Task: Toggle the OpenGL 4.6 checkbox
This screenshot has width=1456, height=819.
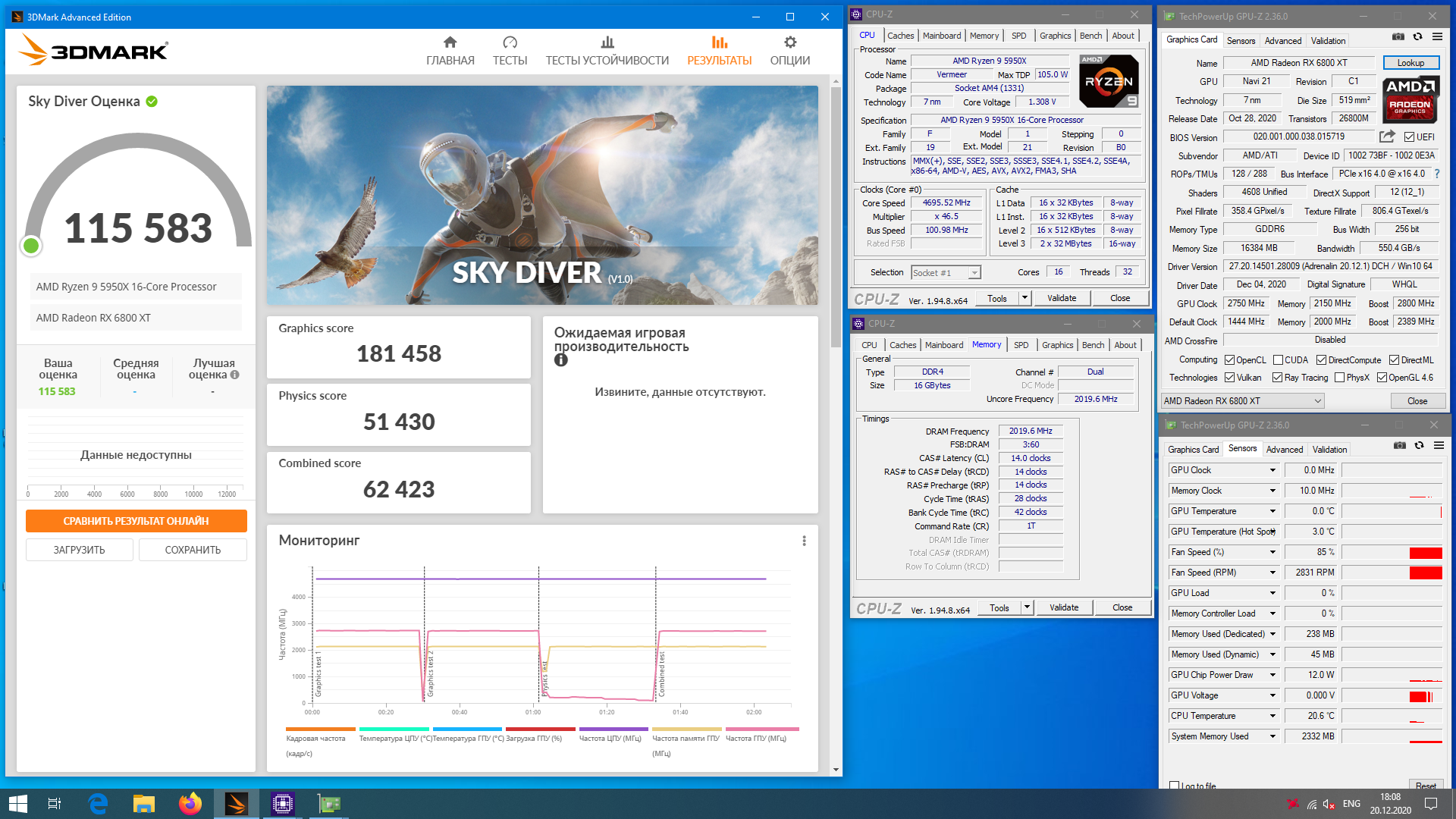Action: click(x=1382, y=378)
